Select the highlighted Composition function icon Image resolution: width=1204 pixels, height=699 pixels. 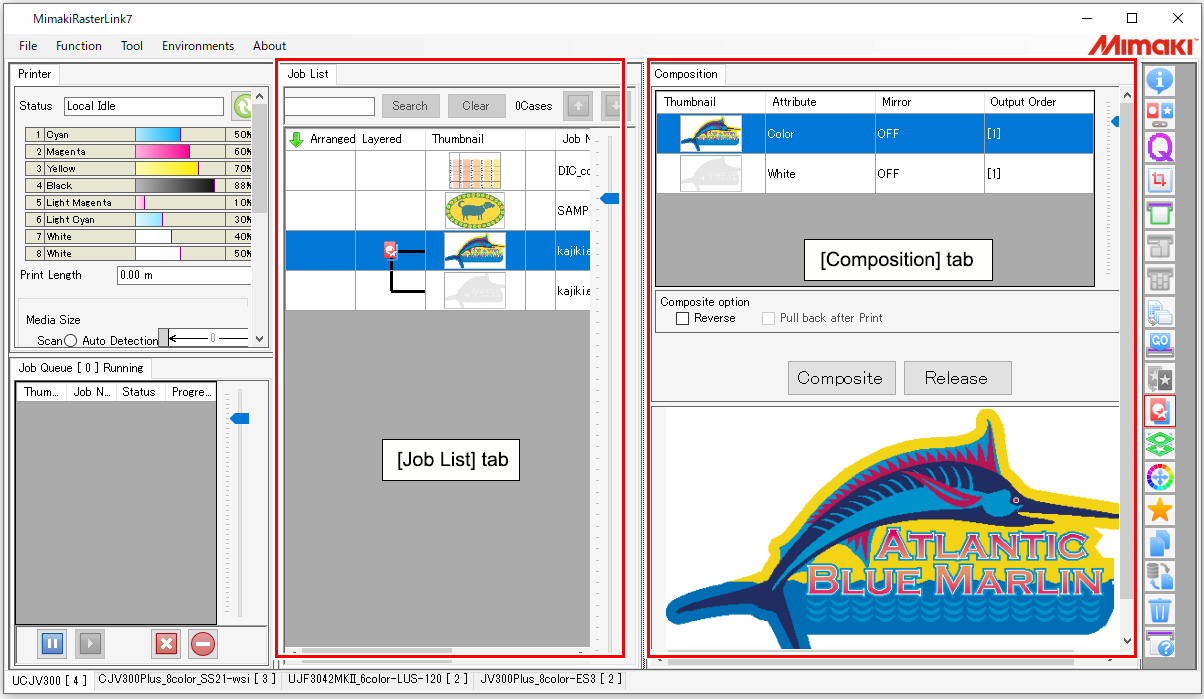tap(1160, 411)
